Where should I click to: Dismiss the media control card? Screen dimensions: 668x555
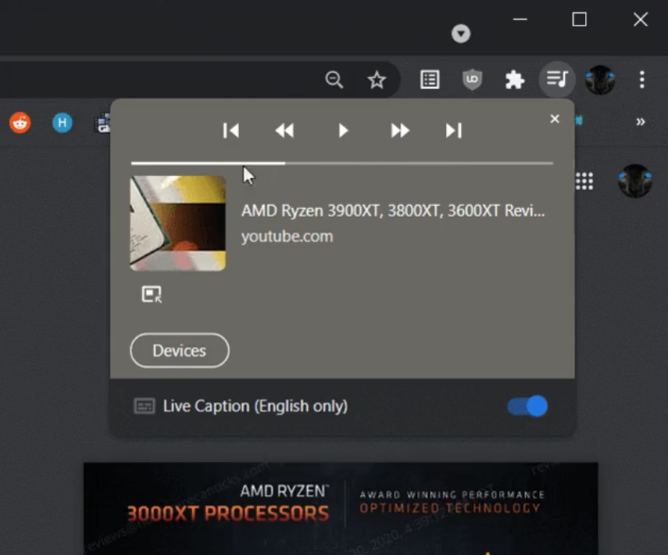554,119
